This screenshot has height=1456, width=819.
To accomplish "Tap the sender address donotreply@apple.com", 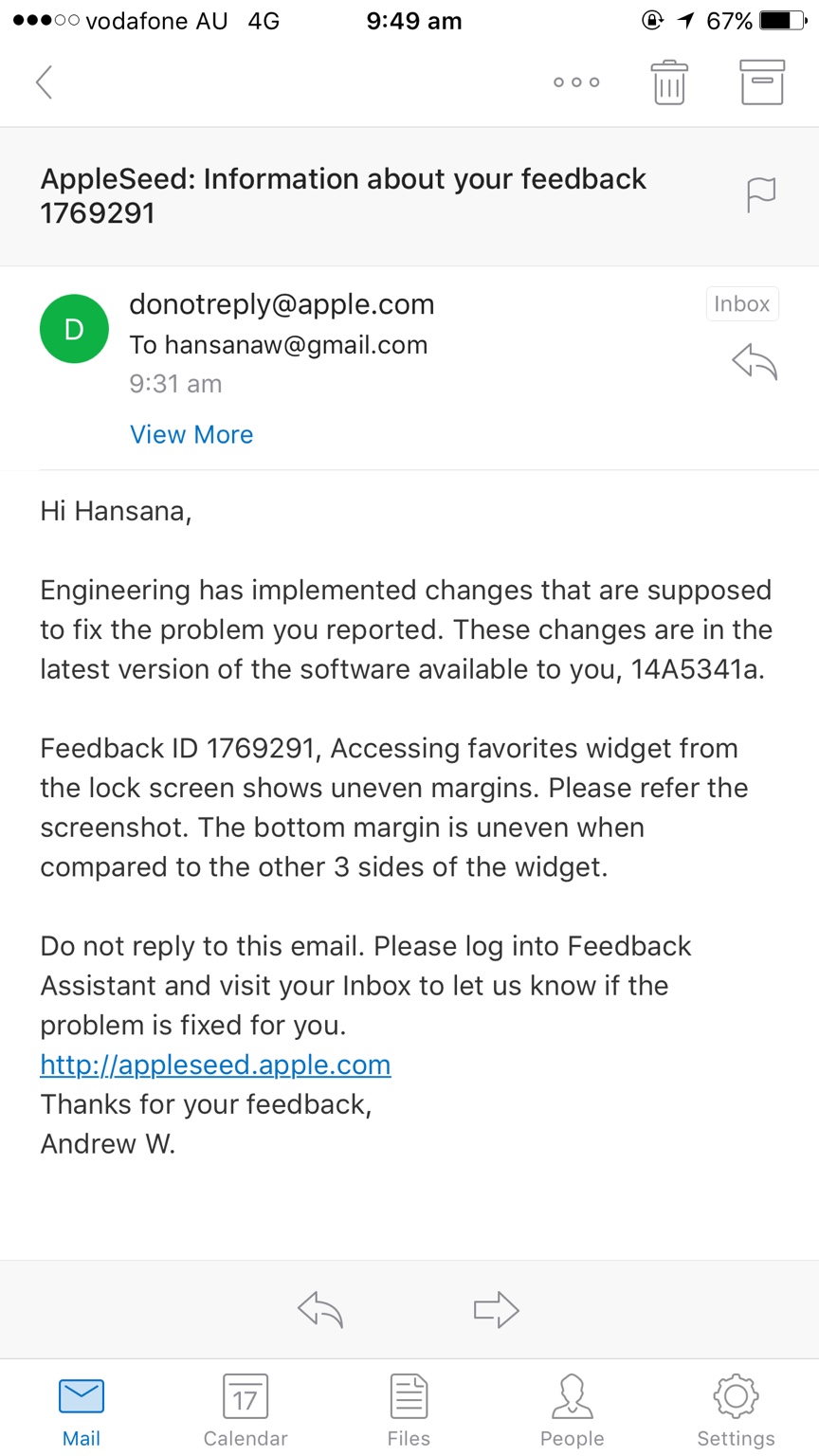I will coord(282,304).
